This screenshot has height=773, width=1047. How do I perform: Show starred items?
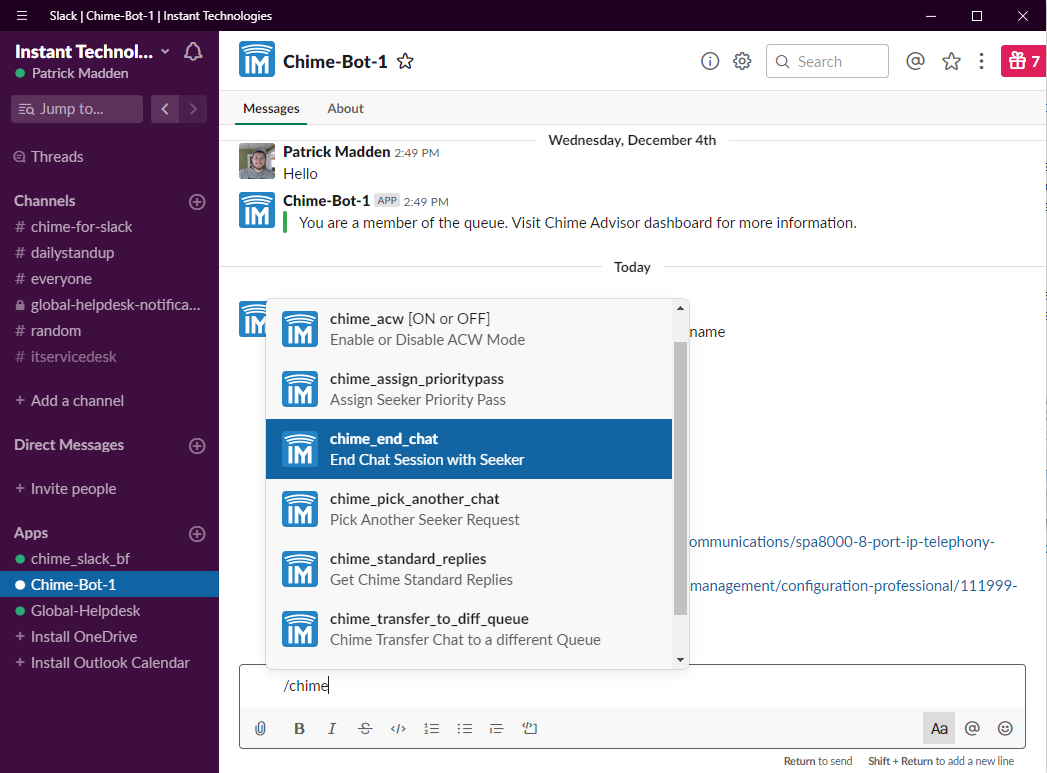[952, 61]
